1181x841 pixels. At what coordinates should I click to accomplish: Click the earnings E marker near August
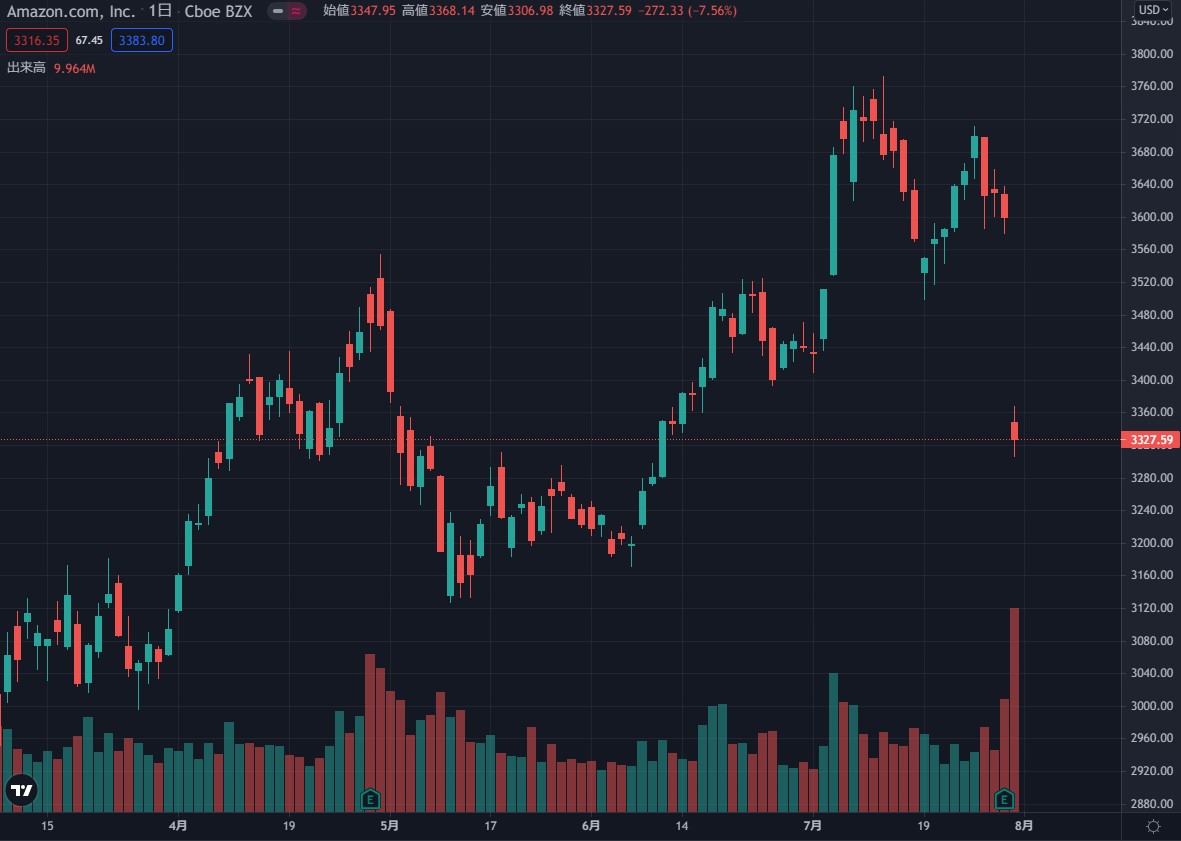click(x=1004, y=799)
